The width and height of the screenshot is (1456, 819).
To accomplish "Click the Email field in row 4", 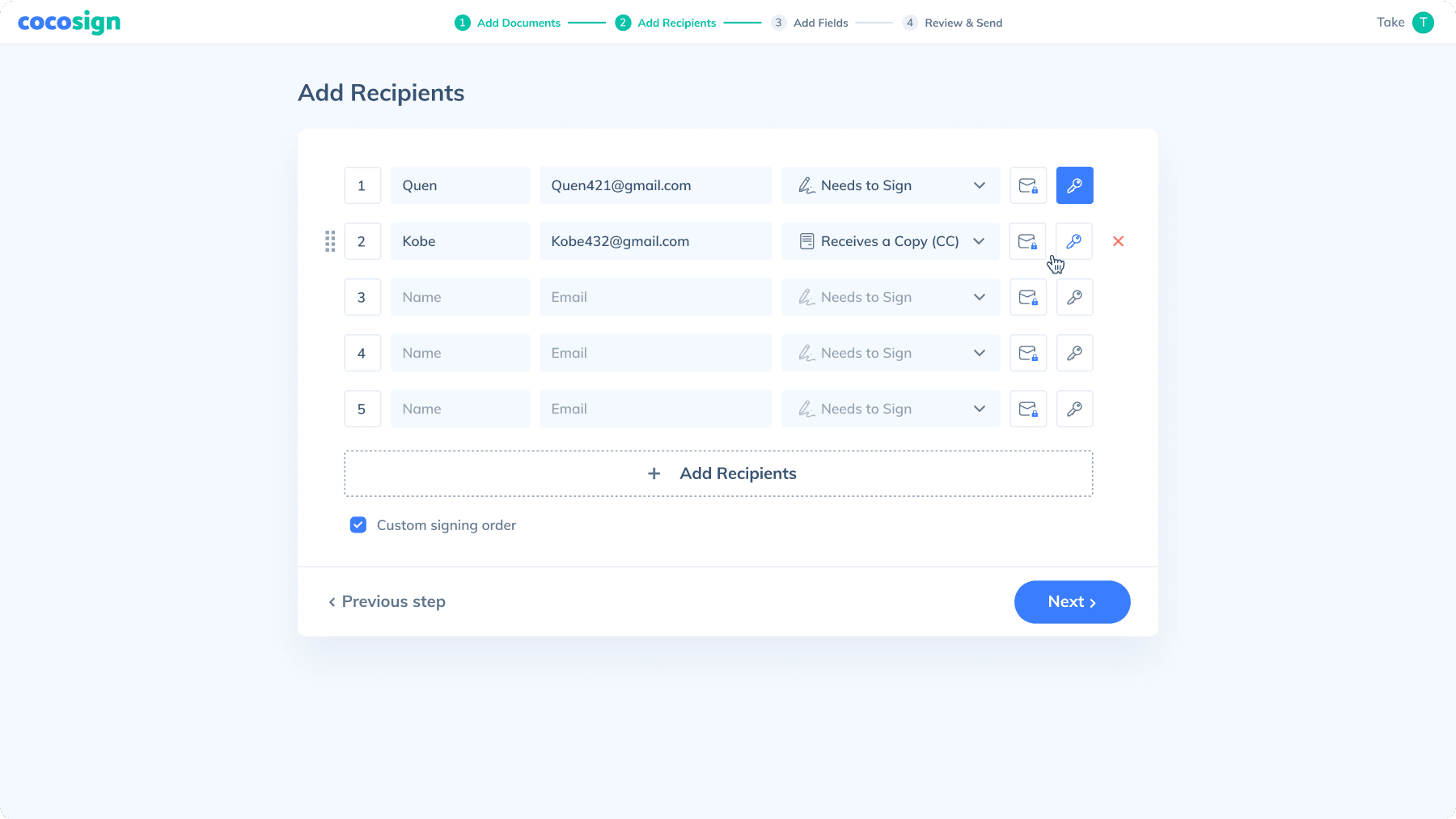I will tap(655, 353).
